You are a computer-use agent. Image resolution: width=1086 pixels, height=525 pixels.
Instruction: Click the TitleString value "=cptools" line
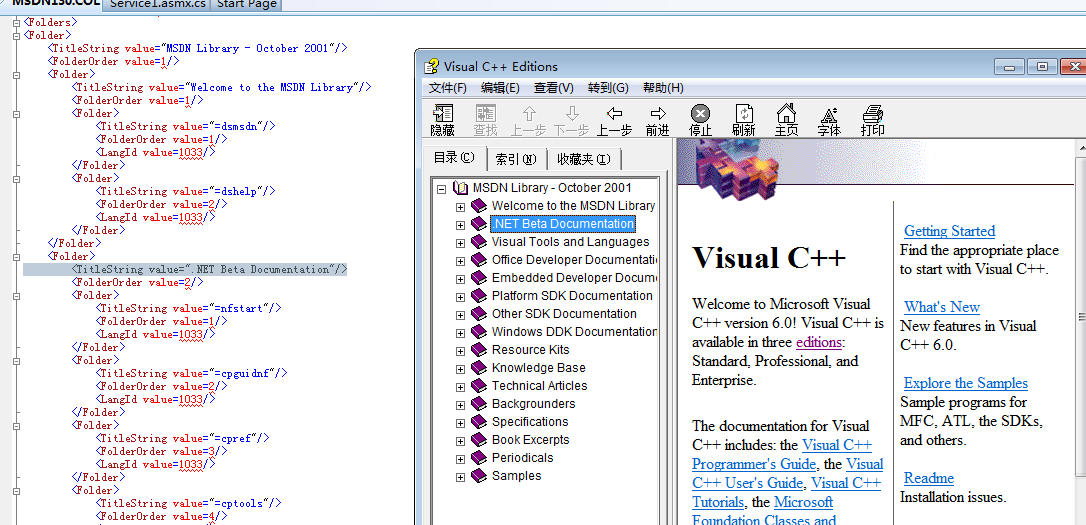click(190, 504)
